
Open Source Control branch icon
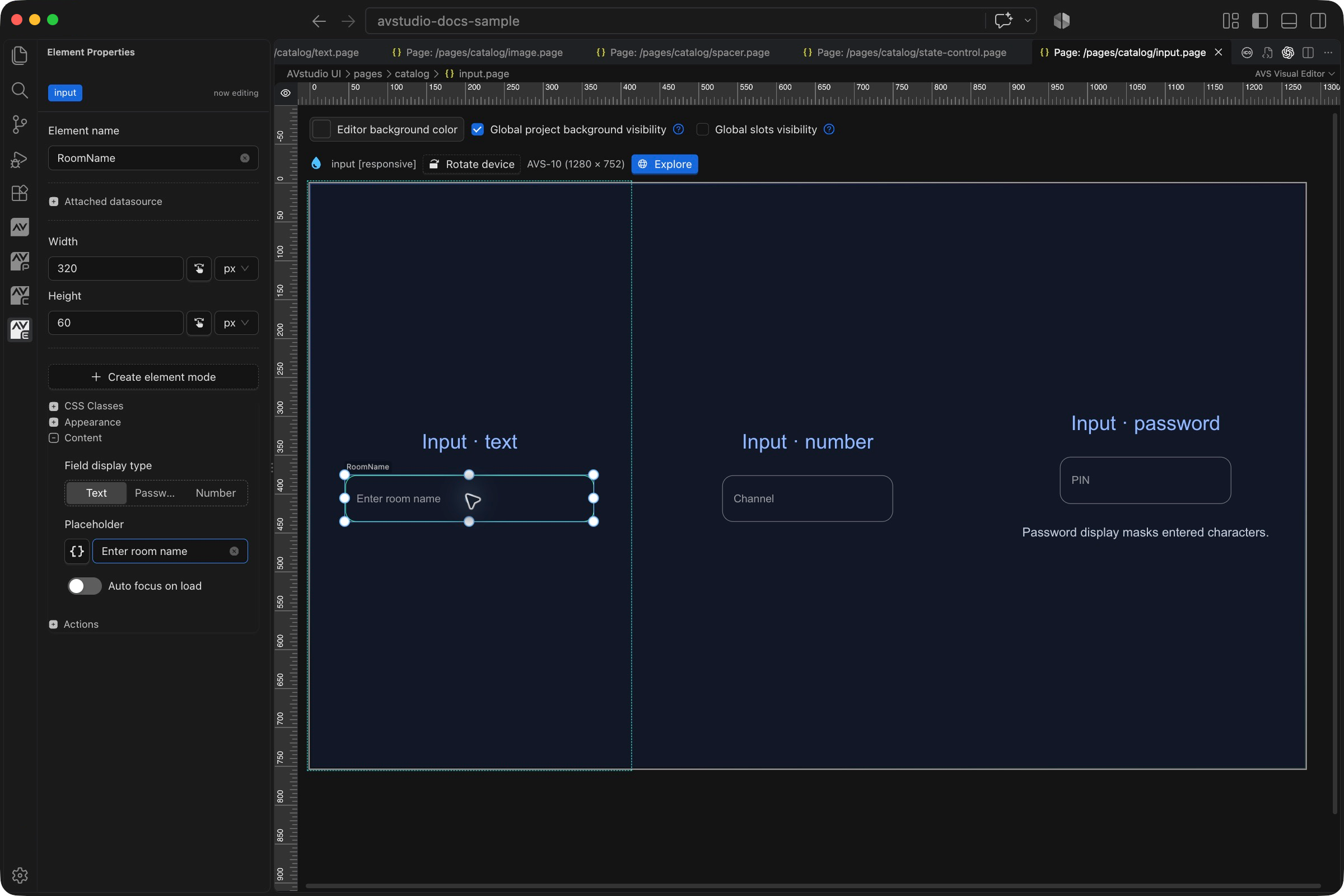click(20, 124)
